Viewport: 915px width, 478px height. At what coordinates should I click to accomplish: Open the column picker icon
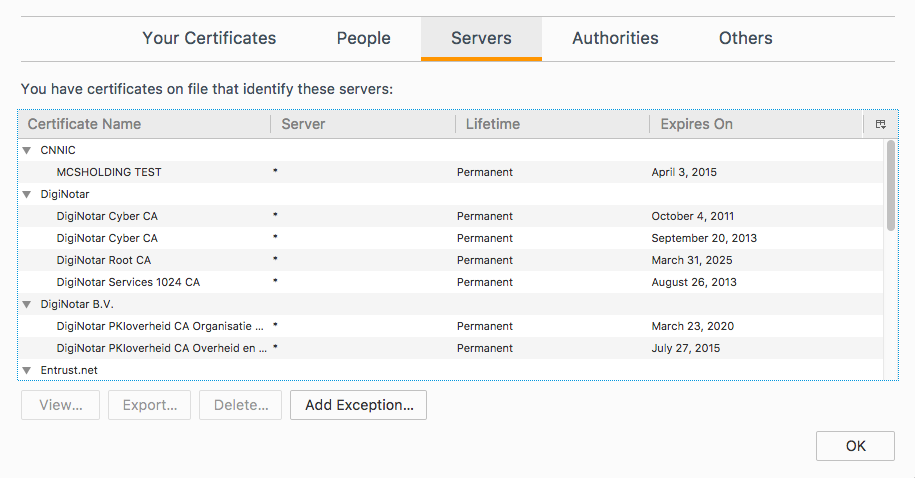[881, 124]
